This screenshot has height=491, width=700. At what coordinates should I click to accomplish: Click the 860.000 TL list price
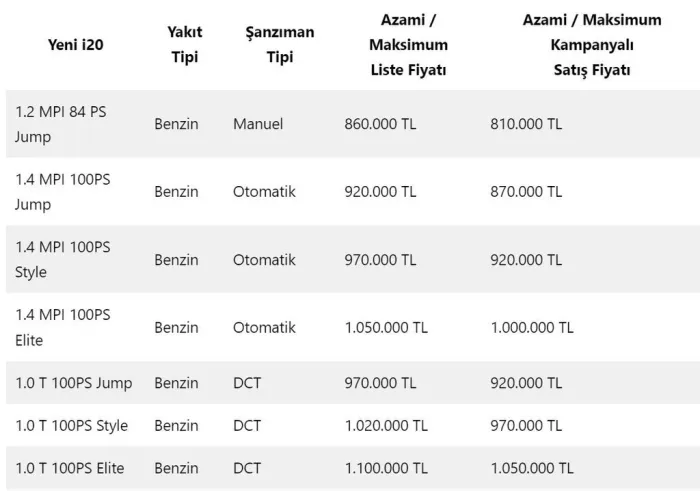pos(380,124)
